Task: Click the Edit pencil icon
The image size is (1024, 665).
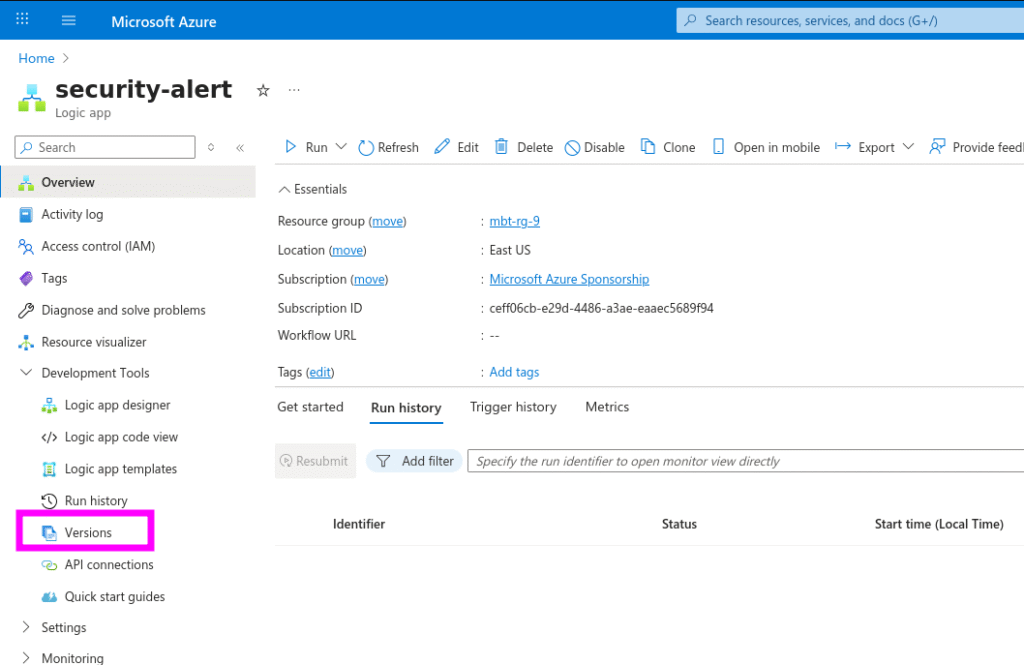Action: [442, 147]
